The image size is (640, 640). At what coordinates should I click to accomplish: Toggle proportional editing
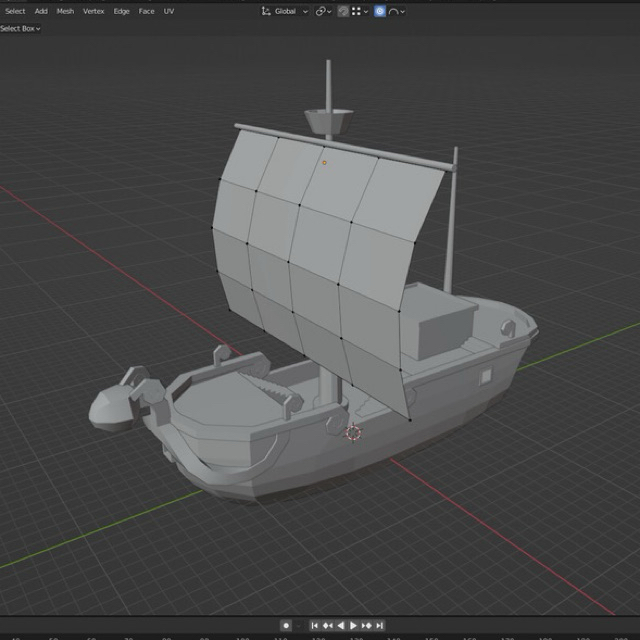(x=380, y=11)
